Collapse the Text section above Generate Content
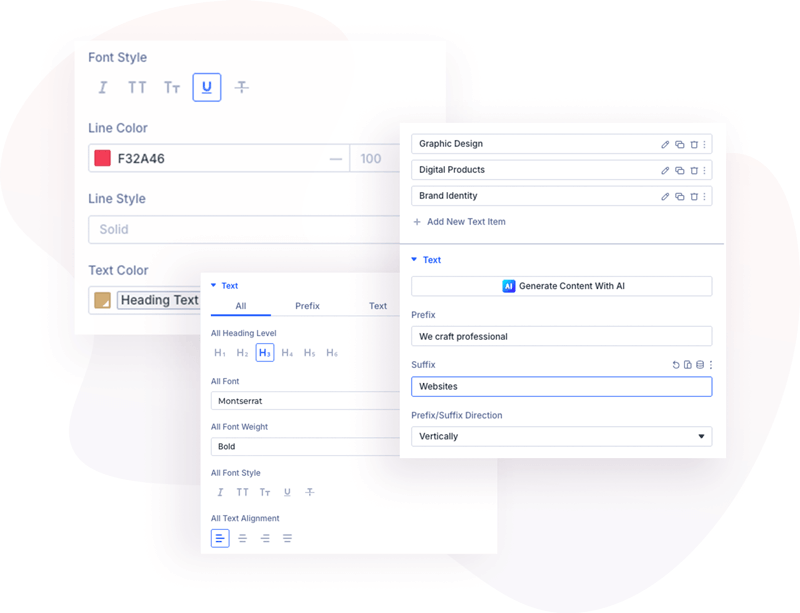 click(415, 260)
